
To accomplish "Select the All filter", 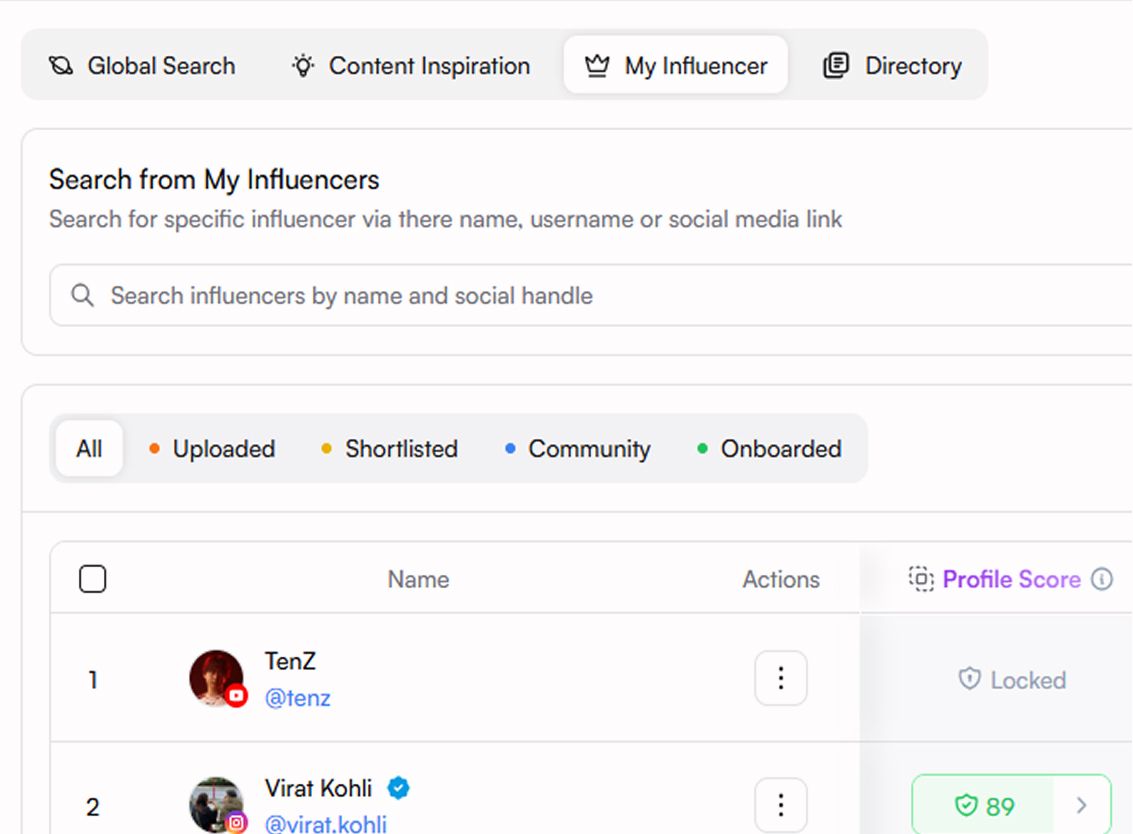I will pyautogui.click(x=89, y=449).
